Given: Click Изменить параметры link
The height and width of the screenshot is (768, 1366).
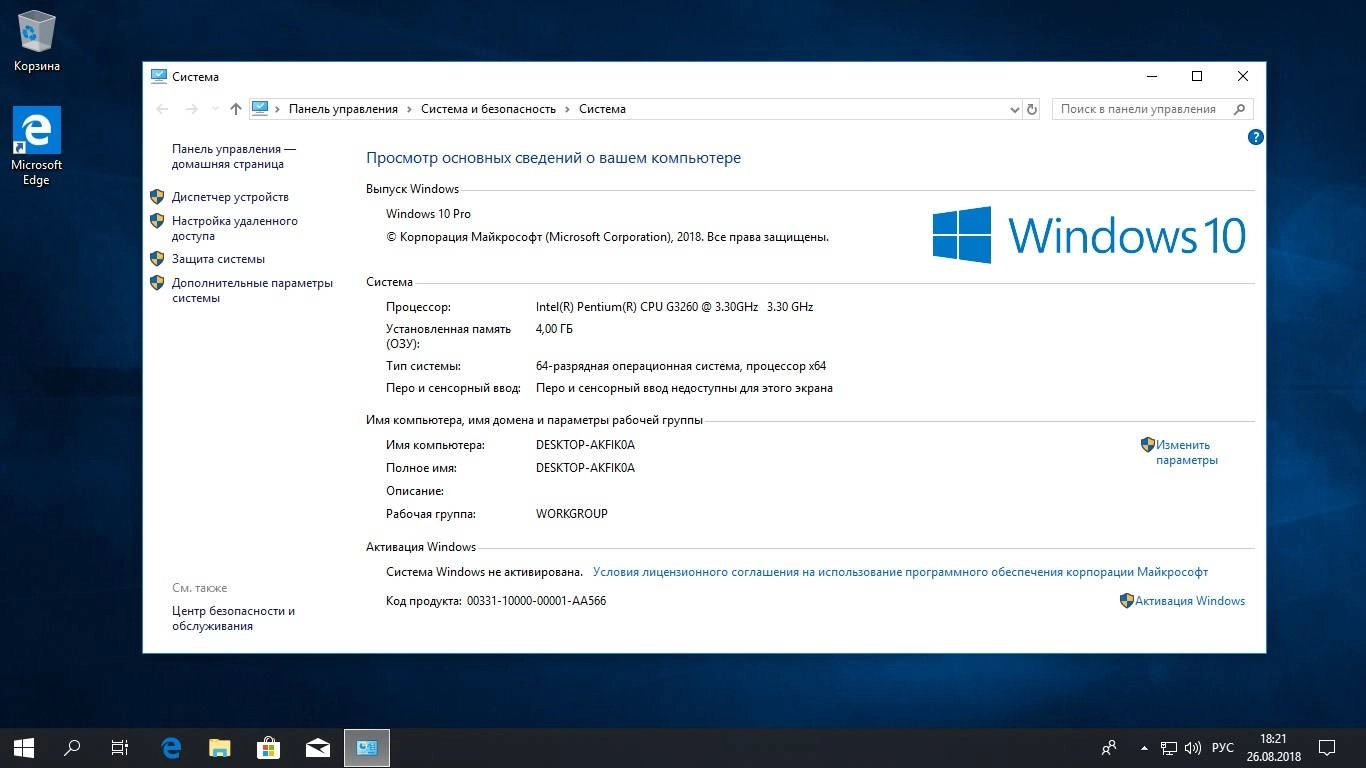Looking at the screenshot, I should [x=1187, y=452].
